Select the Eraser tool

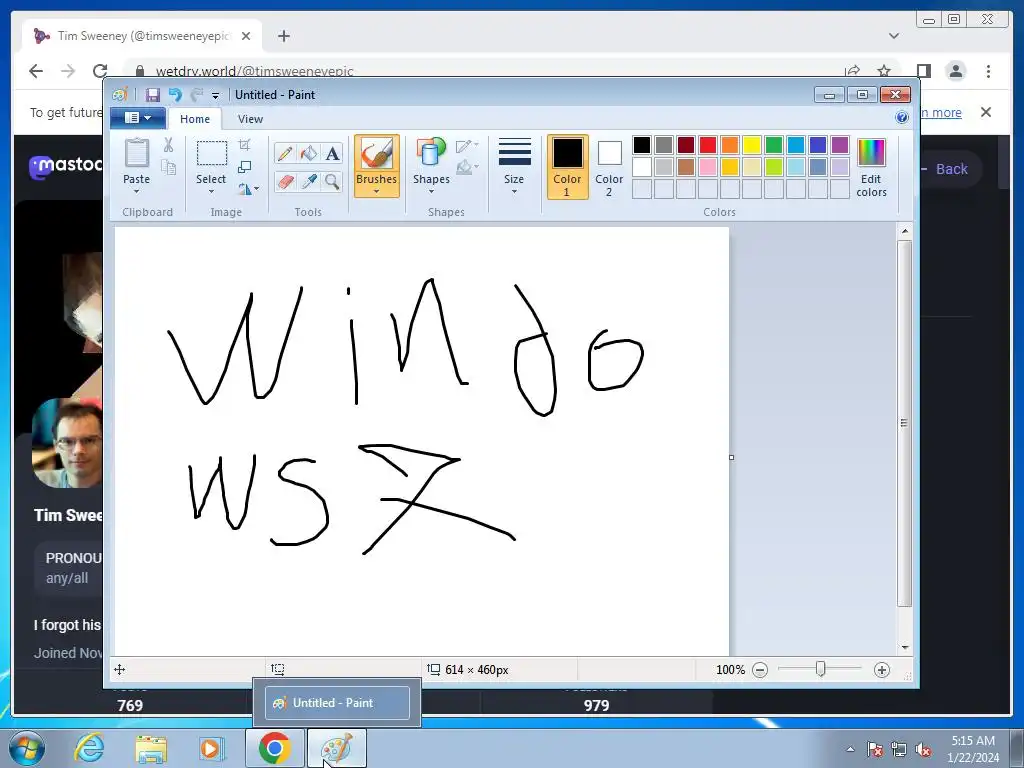(285, 181)
